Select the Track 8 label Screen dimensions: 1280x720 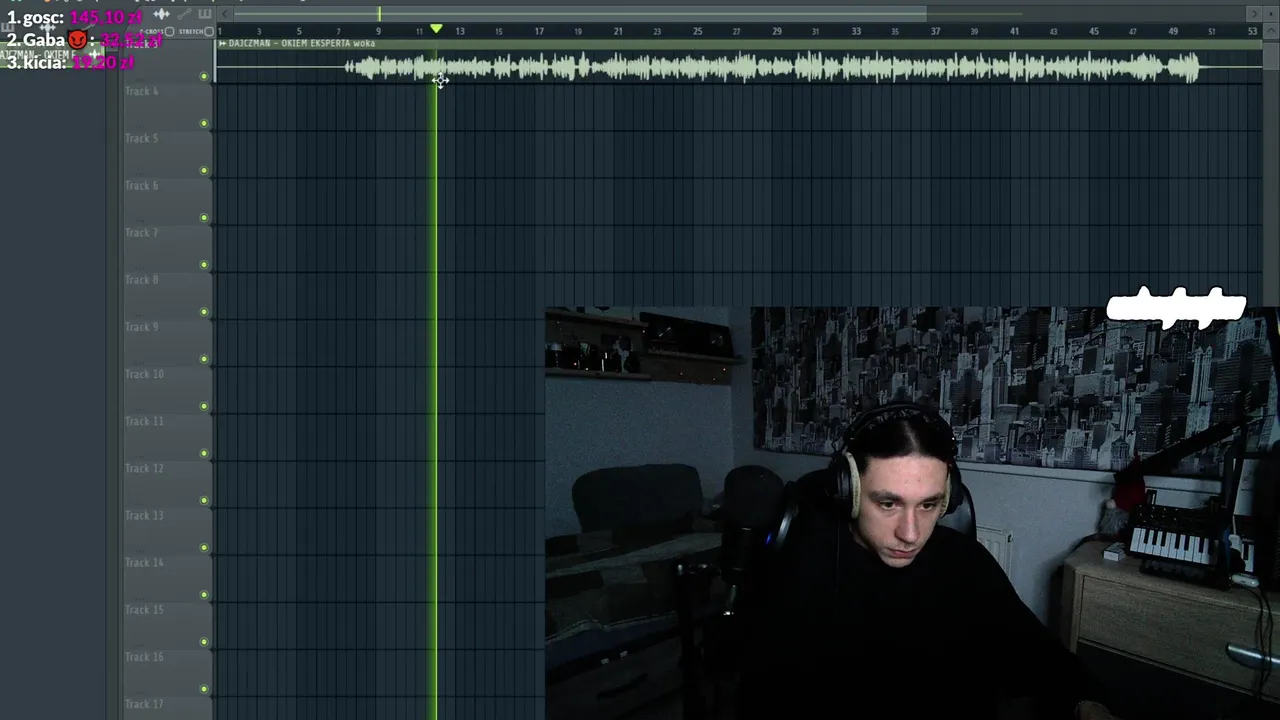tap(141, 279)
